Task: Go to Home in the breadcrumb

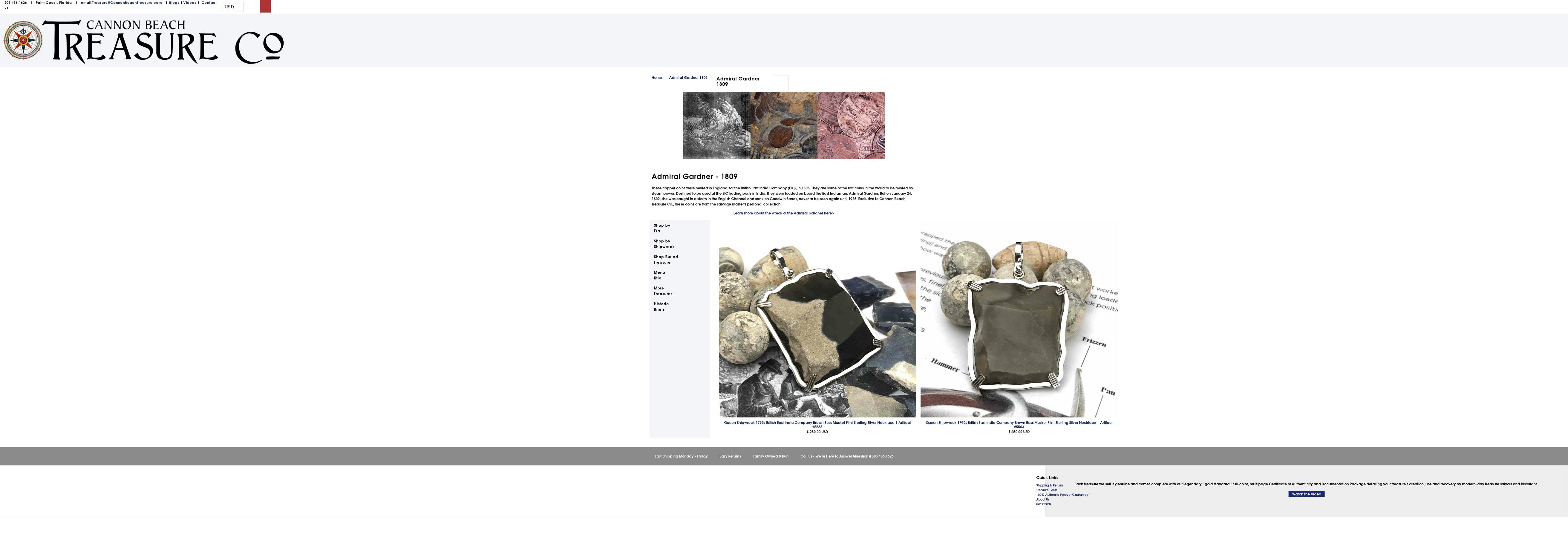Action: click(656, 78)
